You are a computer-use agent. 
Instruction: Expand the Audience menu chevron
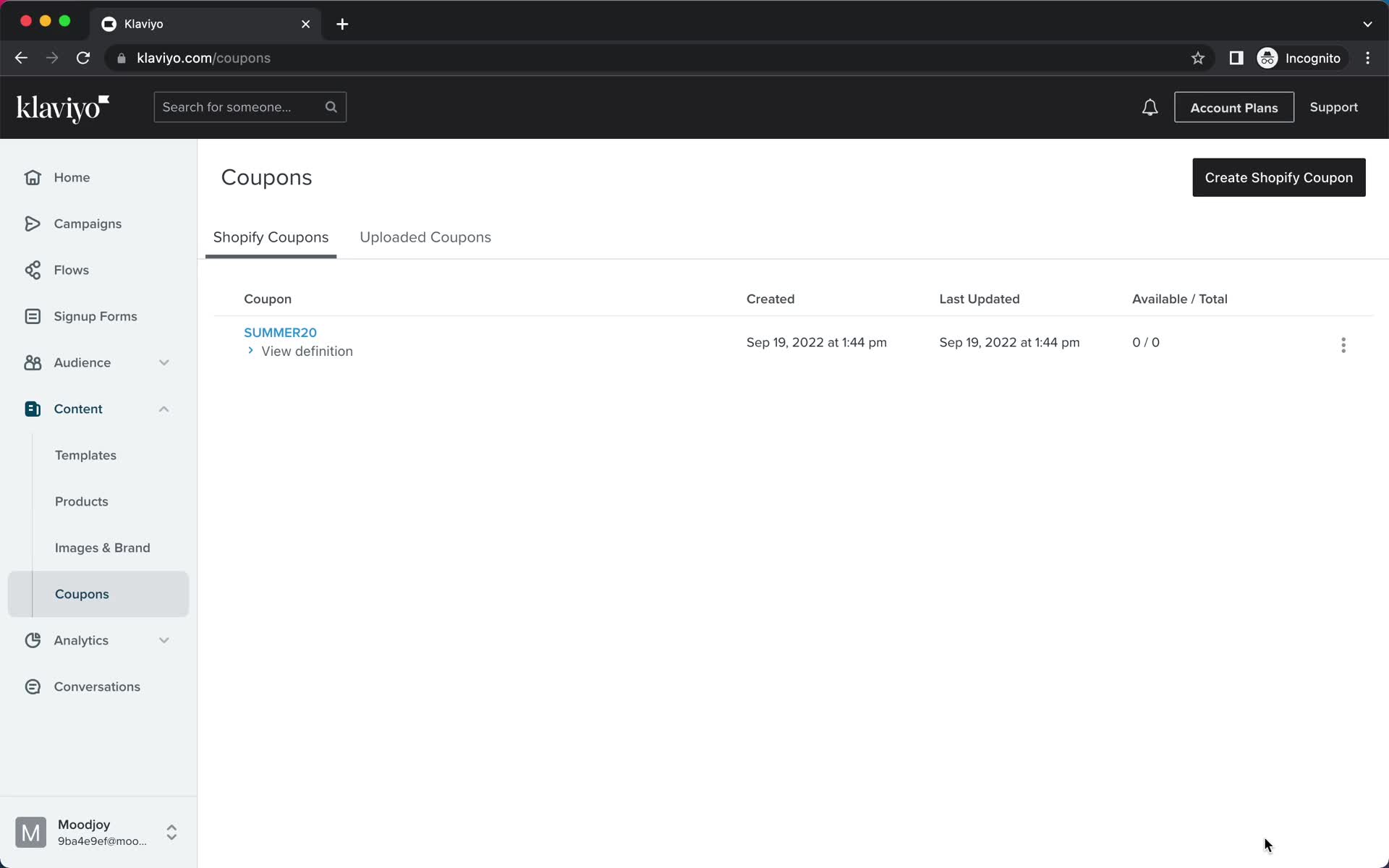click(164, 362)
